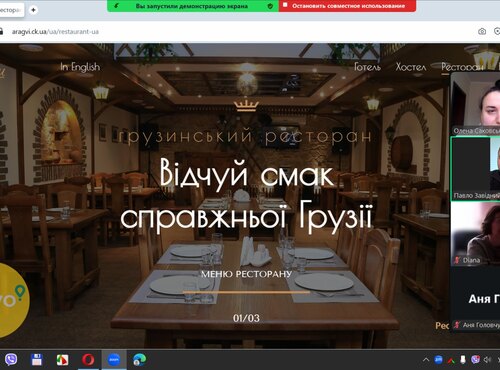Click the lightning icon in the sharing bar

point(116,6)
